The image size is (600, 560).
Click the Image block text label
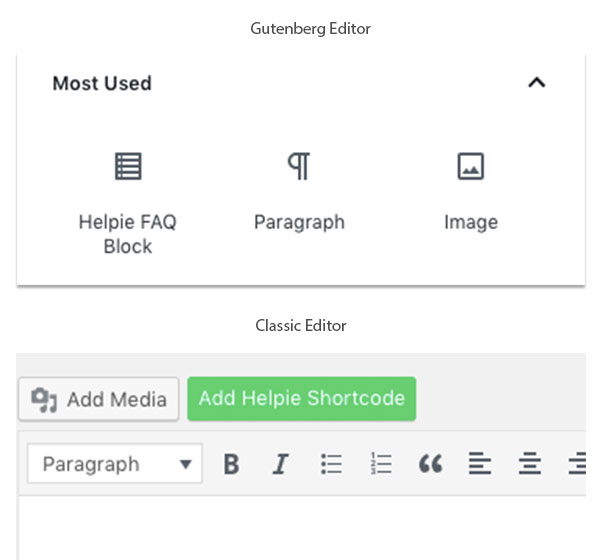click(470, 222)
